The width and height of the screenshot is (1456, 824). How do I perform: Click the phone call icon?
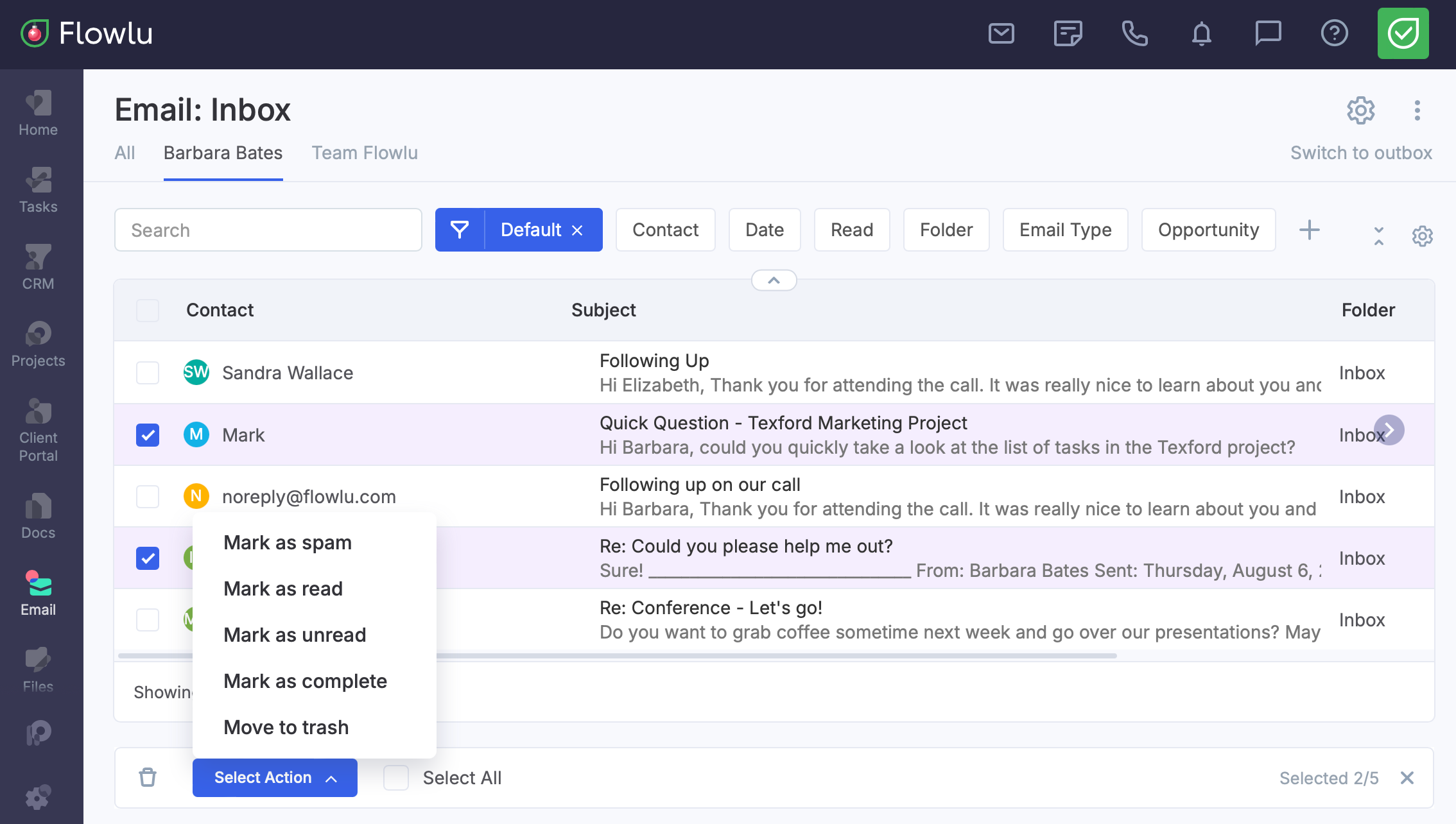click(x=1135, y=33)
